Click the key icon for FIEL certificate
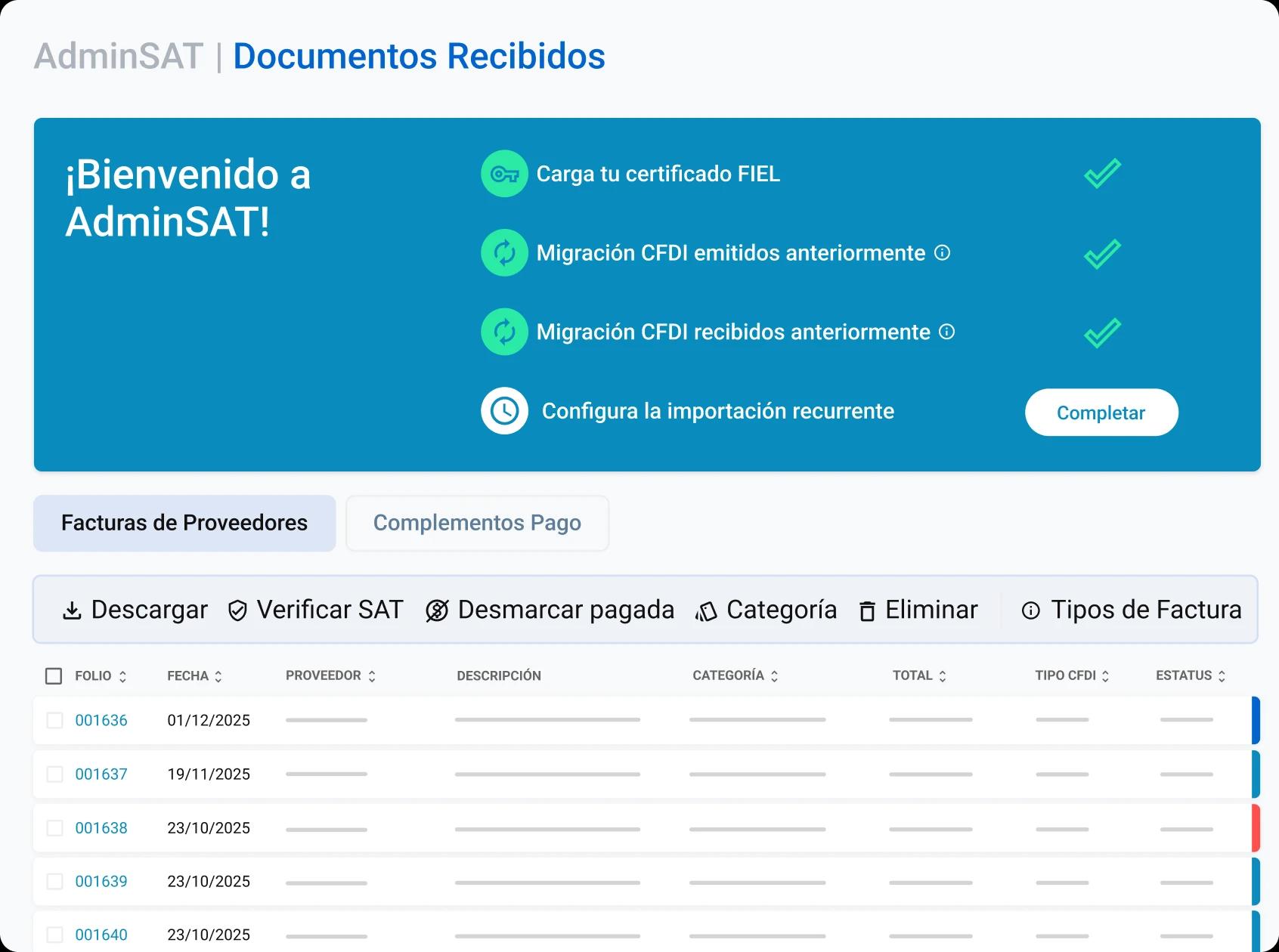The height and width of the screenshot is (952, 1279). click(504, 174)
